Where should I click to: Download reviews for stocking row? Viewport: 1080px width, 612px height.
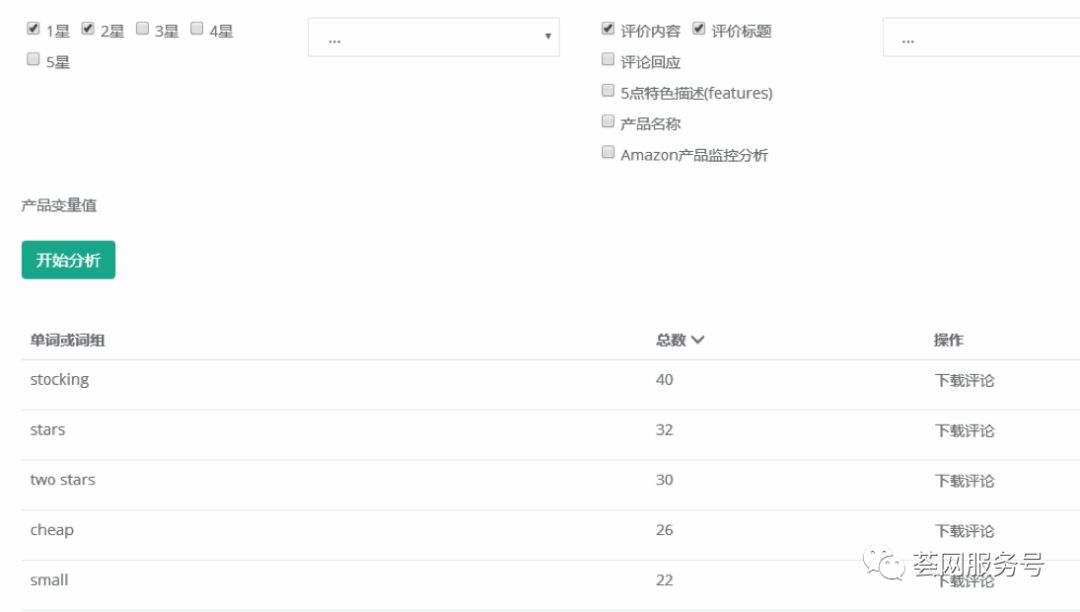coord(964,381)
